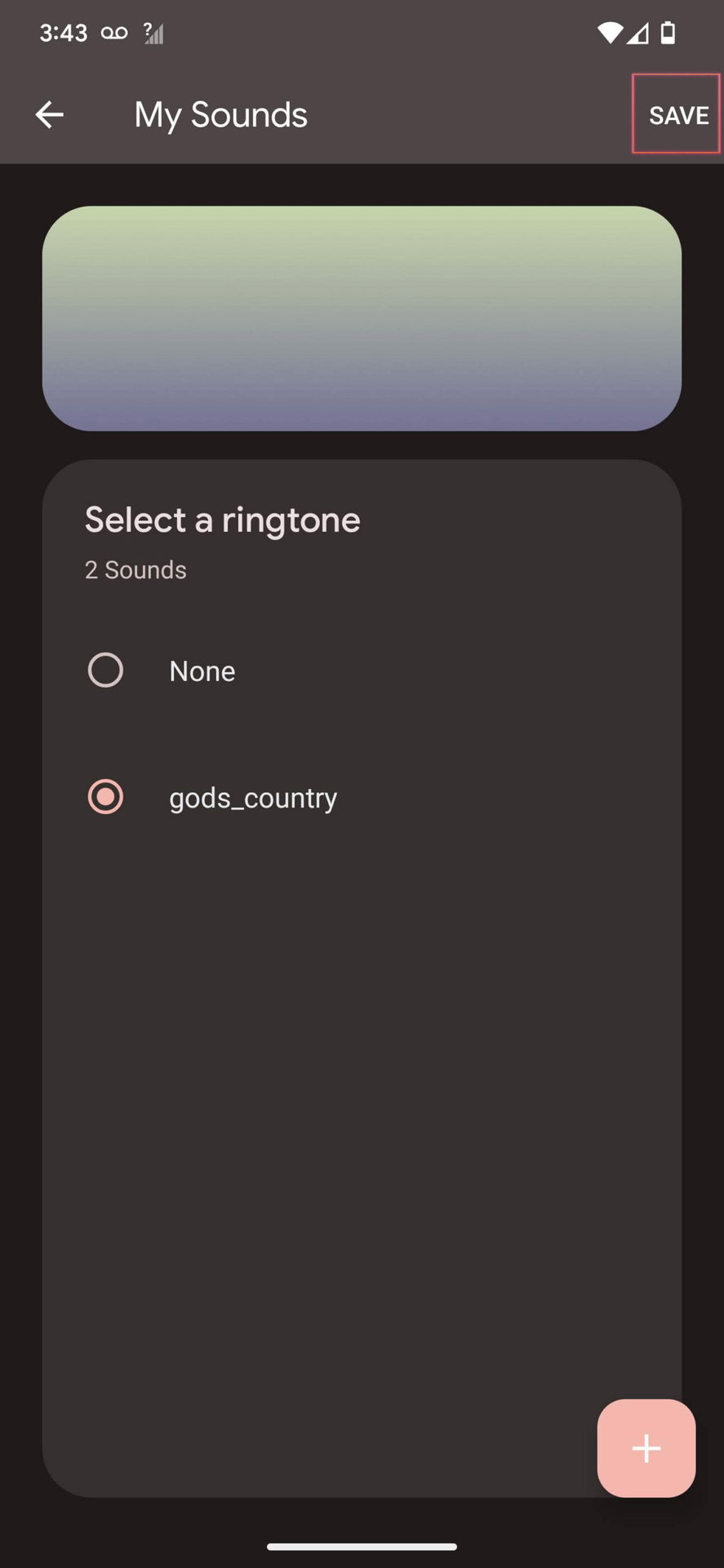Image resolution: width=724 pixels, height=1568 pixels.
Task: Tap the gods_country ringtone label
Action: point(253,798)
